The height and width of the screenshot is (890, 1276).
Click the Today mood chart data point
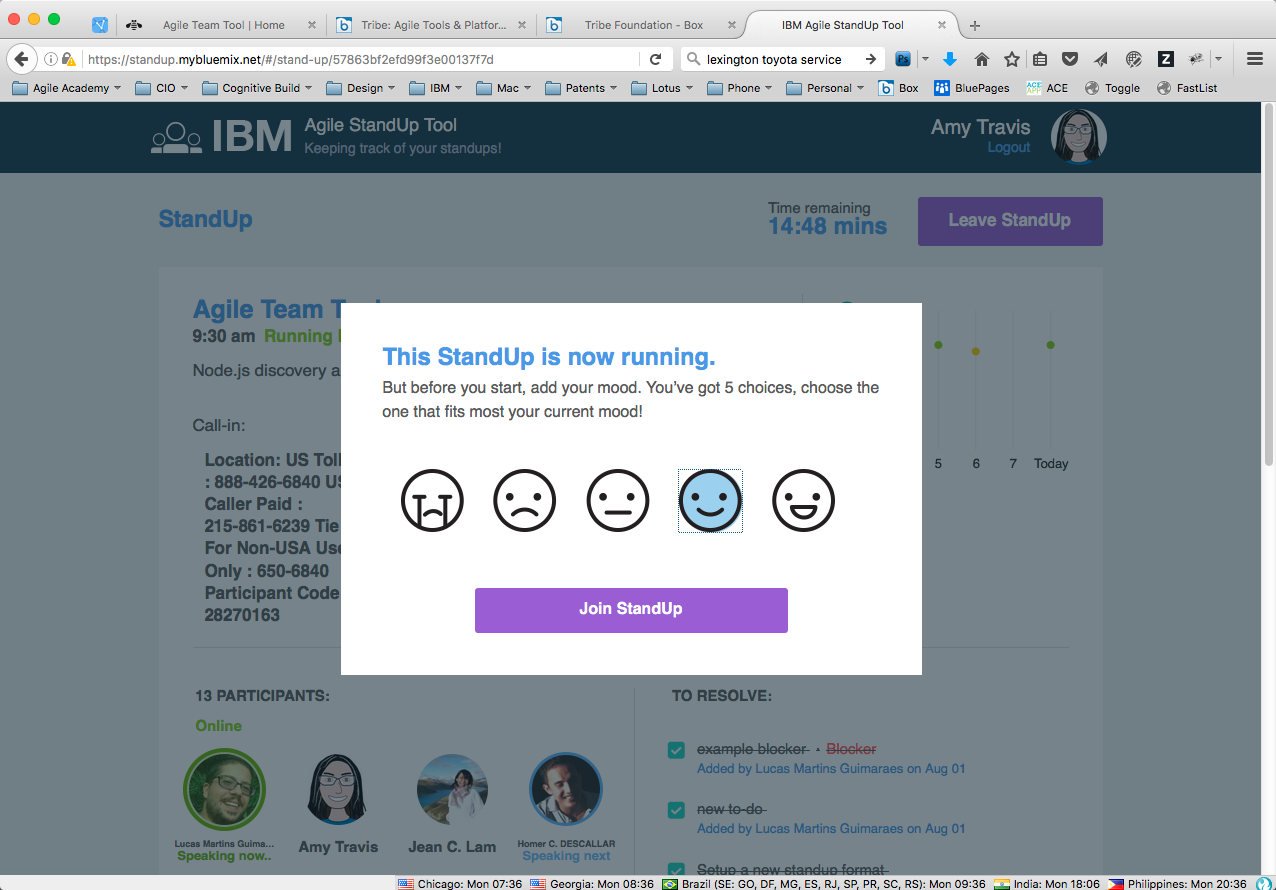1050,345
